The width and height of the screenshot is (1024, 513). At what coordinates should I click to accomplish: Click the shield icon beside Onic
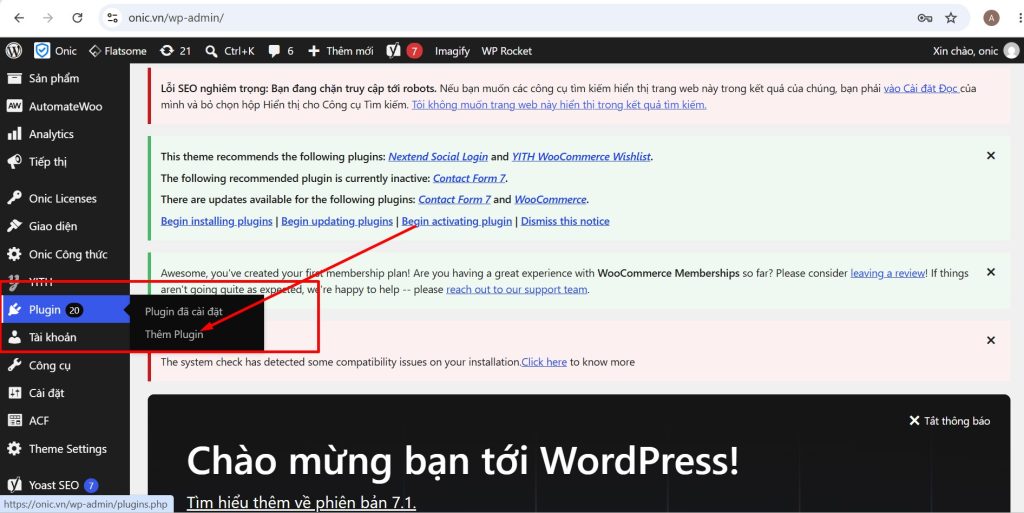click(x=42, y=50)
